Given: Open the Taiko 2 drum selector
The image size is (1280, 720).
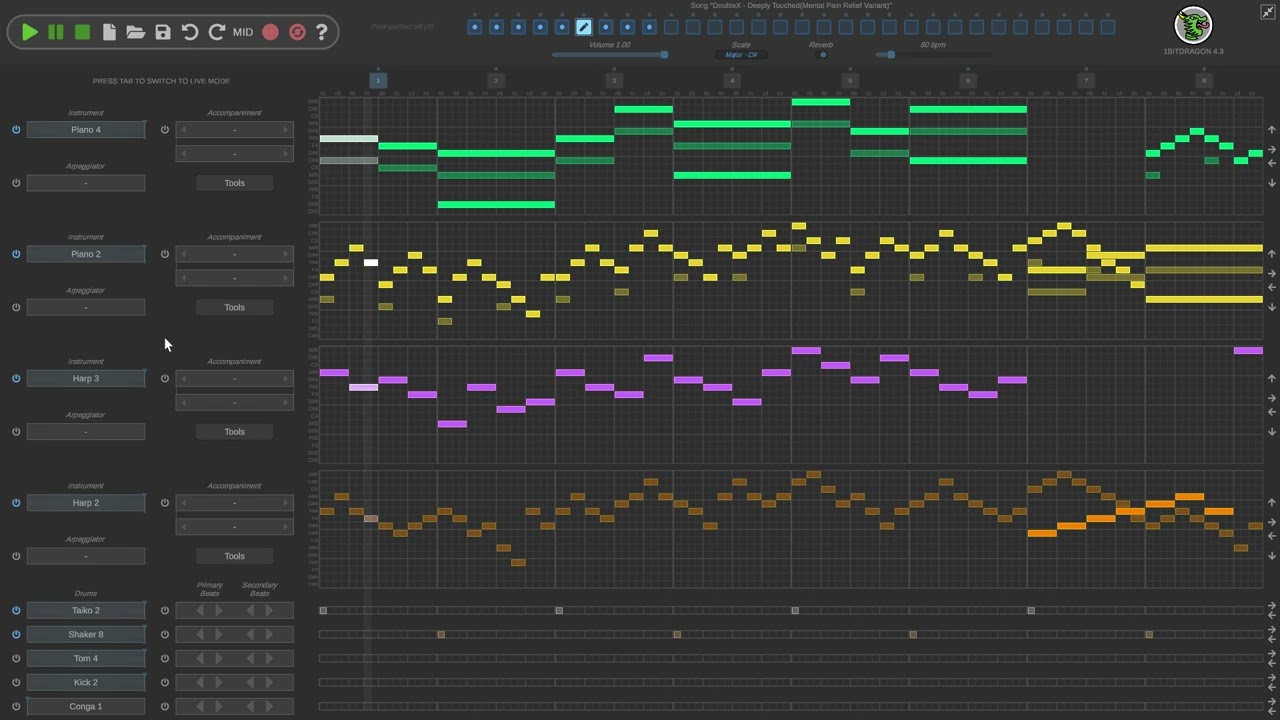Looking at the screenshot, I should (x=86, y=610).
